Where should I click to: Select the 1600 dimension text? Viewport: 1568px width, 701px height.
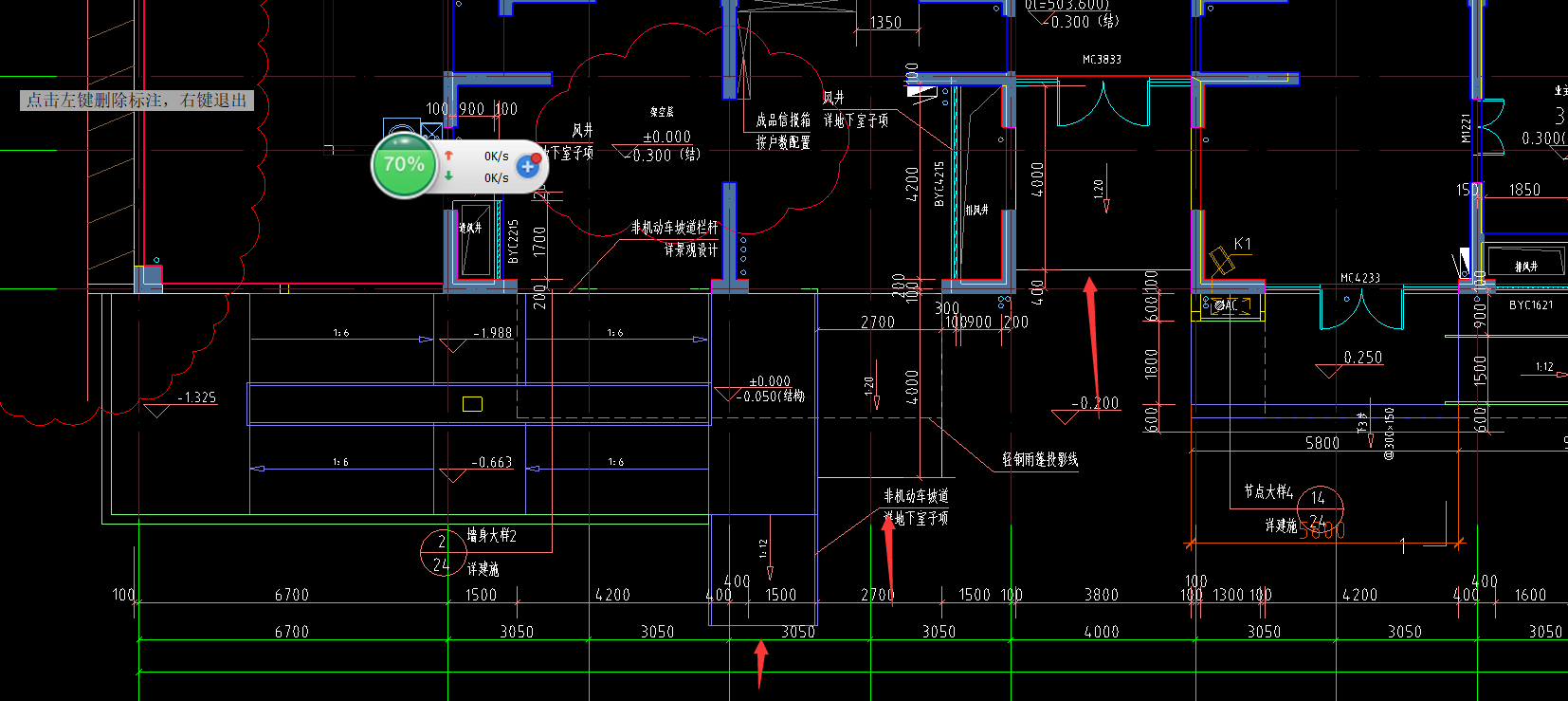(x=1530, y=595)
